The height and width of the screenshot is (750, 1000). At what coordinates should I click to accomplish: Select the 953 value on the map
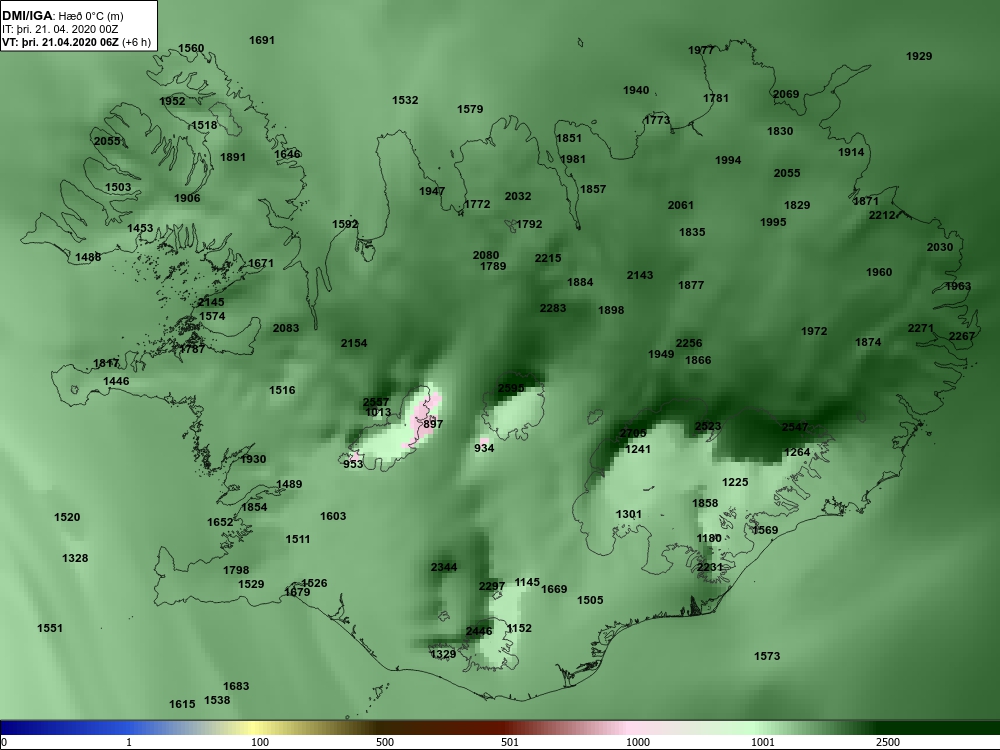coord(353,464)
